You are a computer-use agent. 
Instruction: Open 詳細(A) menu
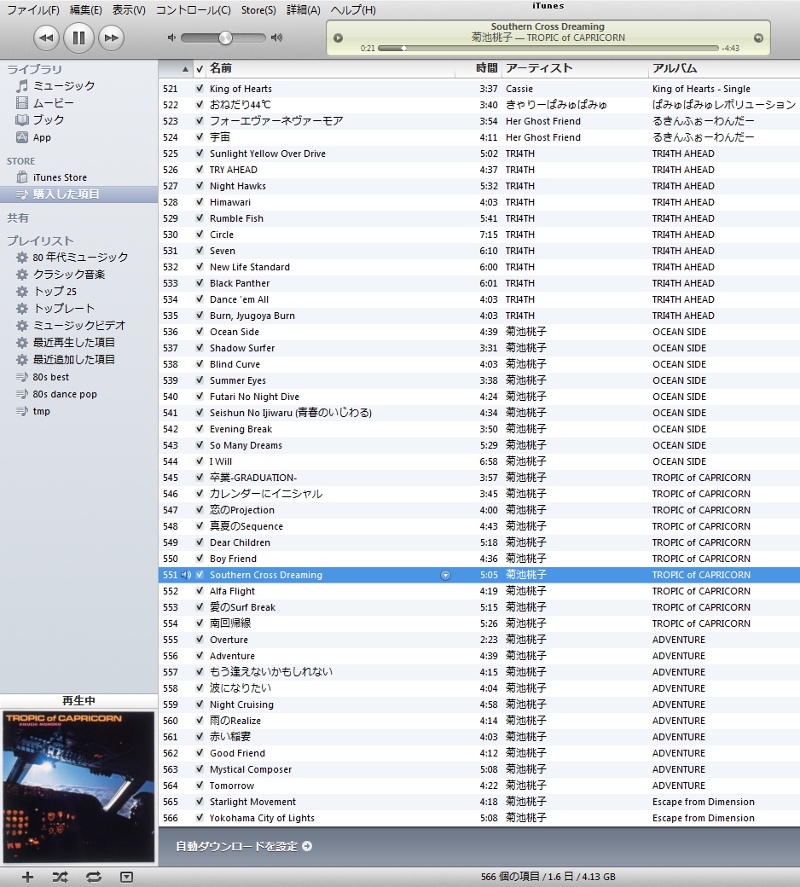pyautogui.click(x=303, y=10)
